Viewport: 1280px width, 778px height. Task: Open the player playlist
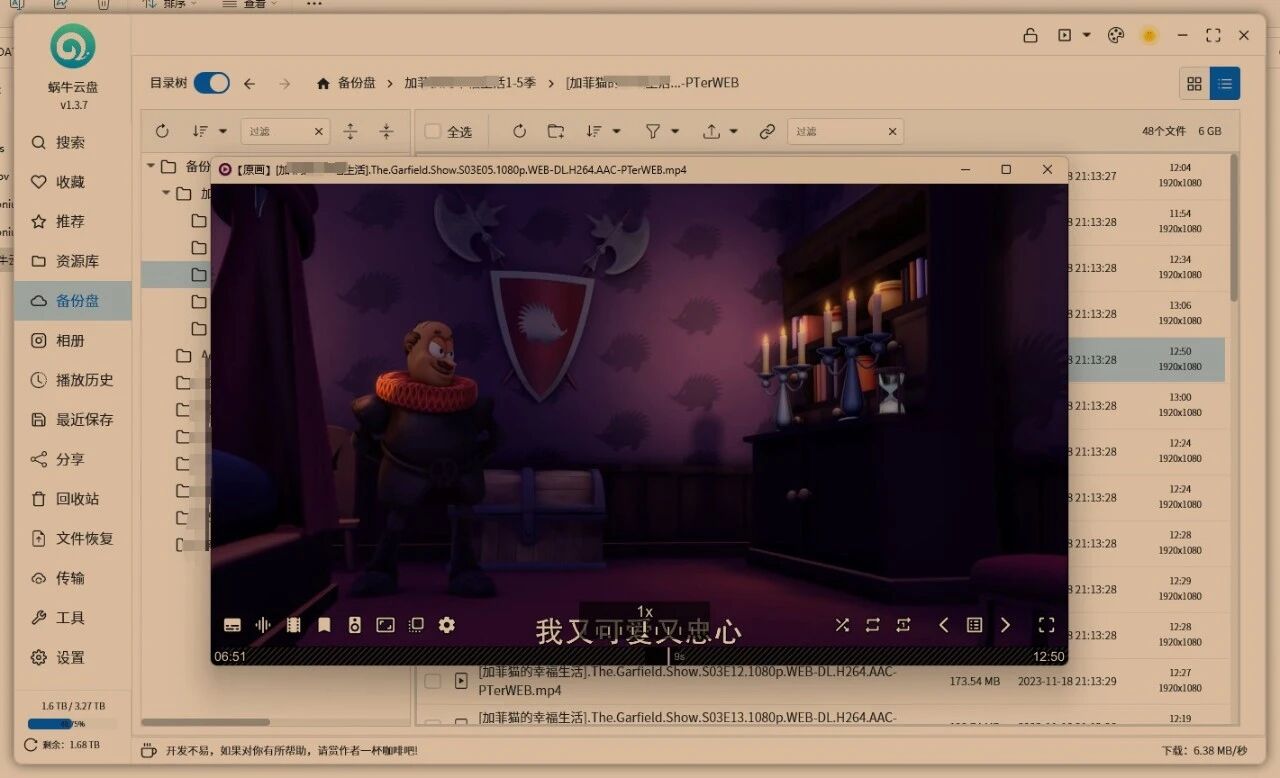click(x=974, y=625)
